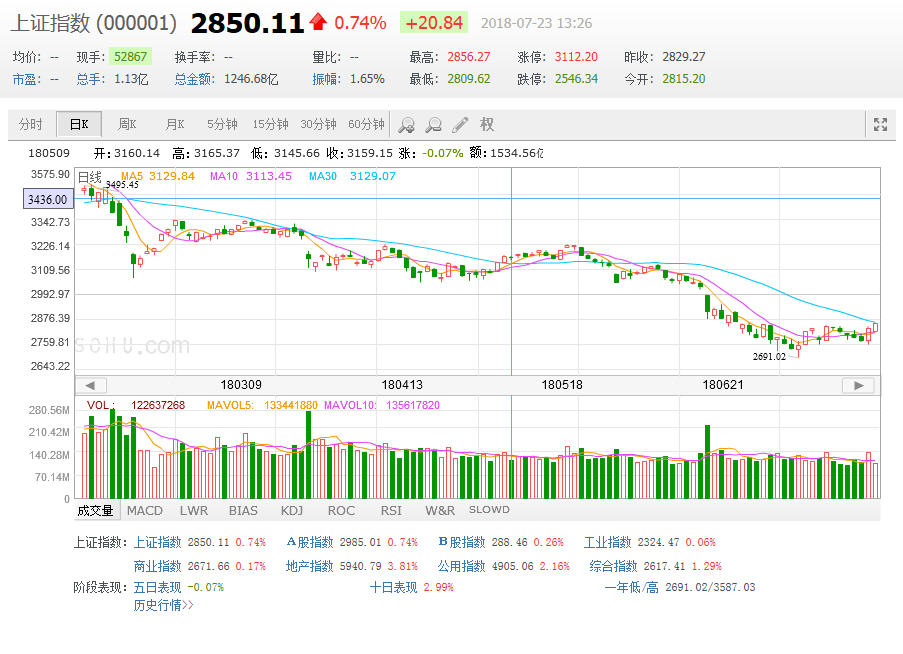Screen dimensions: 903x654
Task: Switch indicator to MACD
Action: (x=144, y=510)
